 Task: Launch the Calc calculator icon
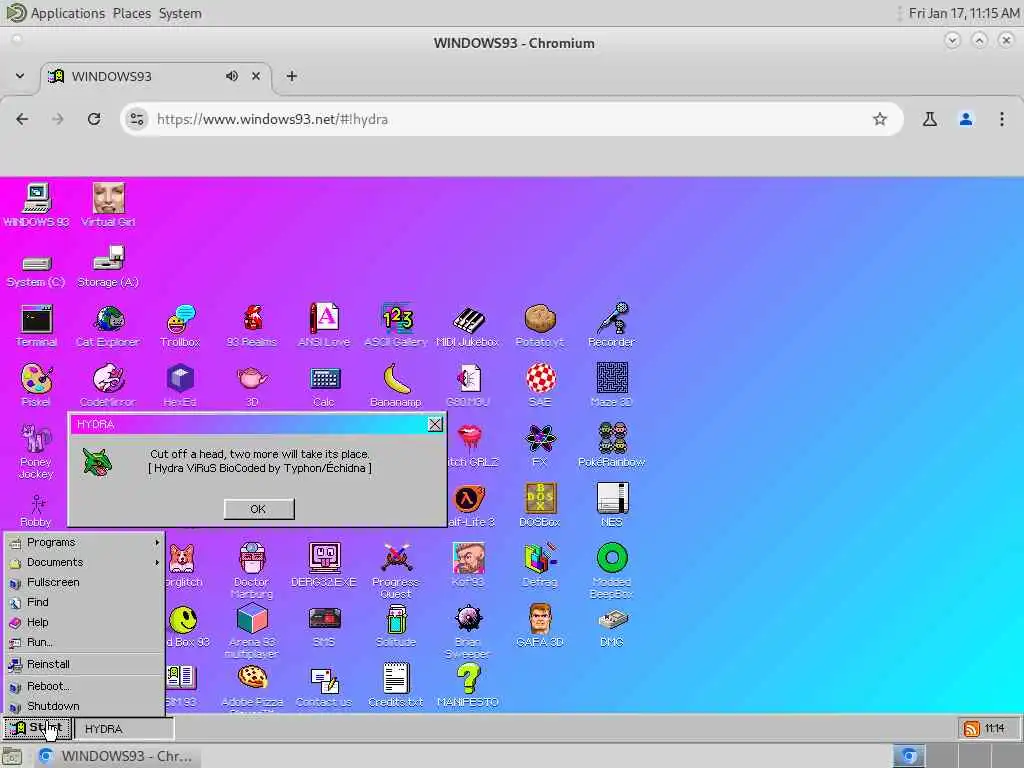pos(324,385)
